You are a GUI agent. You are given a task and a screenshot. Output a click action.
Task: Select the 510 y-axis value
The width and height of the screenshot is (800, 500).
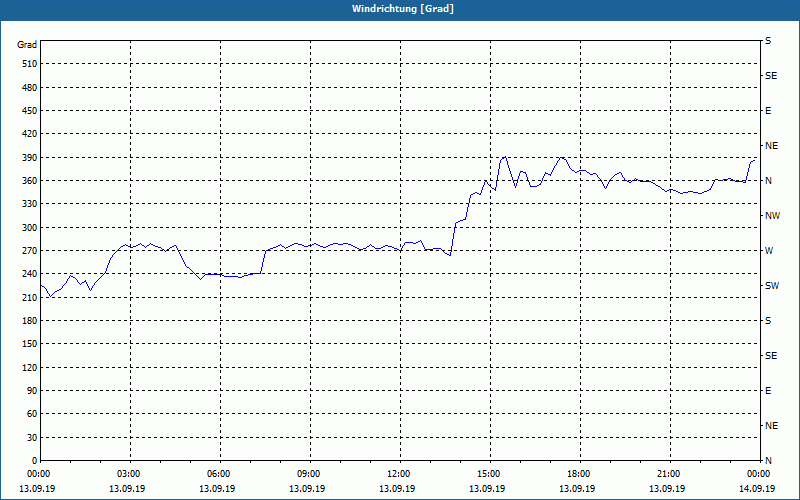[30, 64]
